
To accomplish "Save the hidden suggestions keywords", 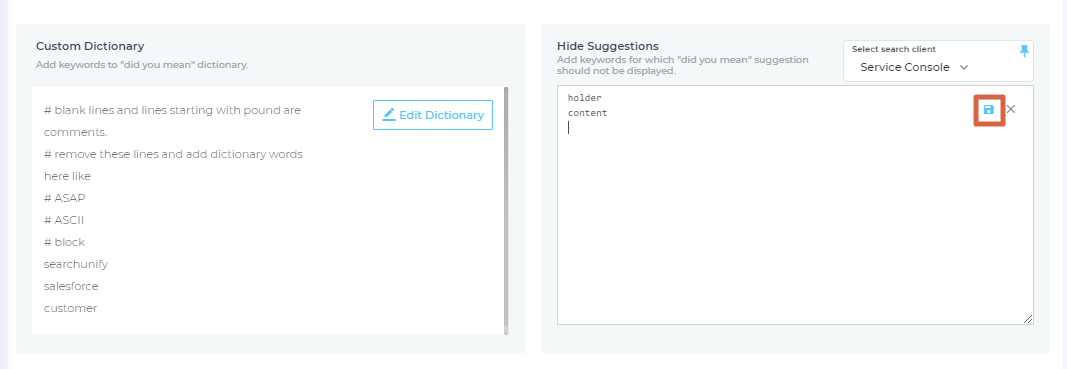I will click(x=989, y=110).
